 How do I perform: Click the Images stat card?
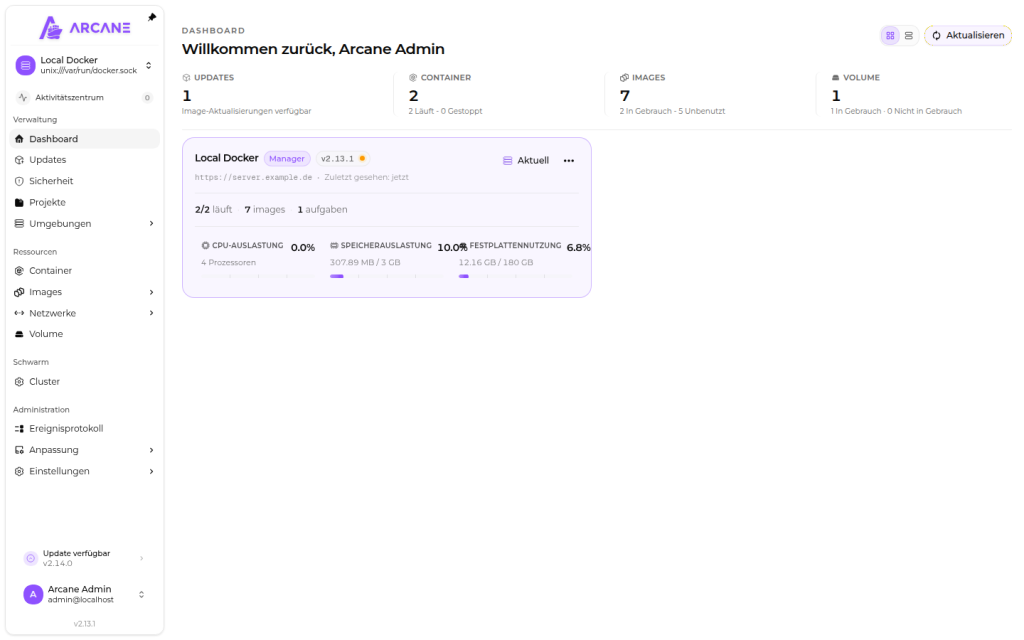click(712, 94)
